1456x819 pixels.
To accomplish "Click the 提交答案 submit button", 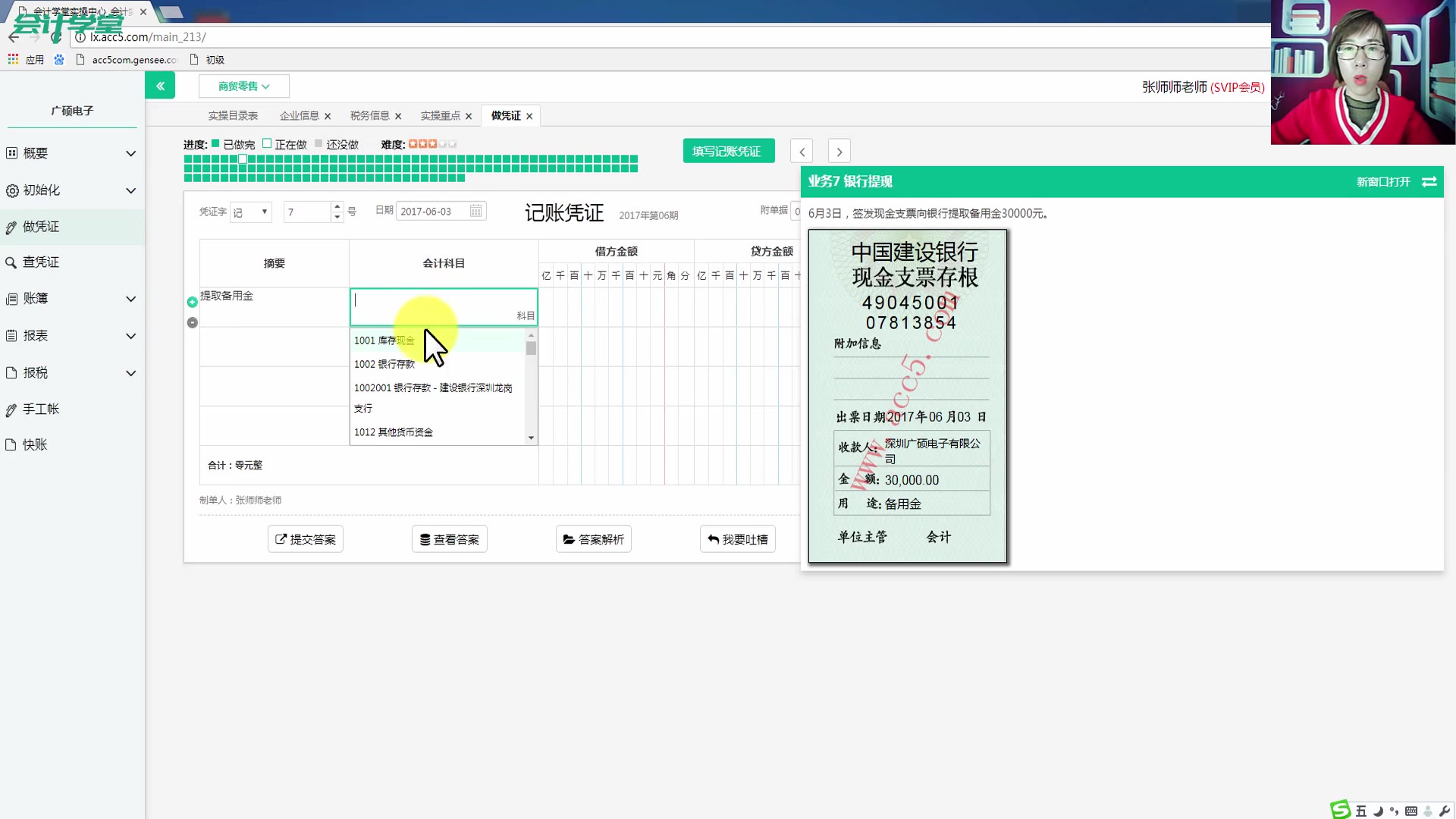I will [305, 538].
